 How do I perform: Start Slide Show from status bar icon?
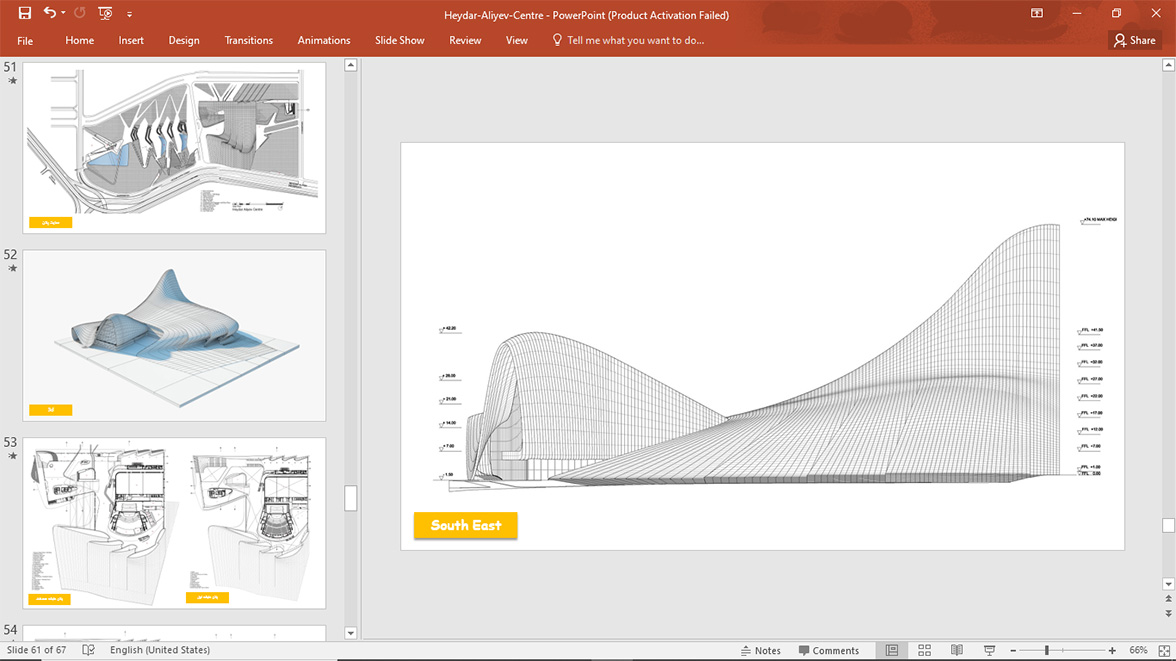pyautogui.click(x=989, y=650)
